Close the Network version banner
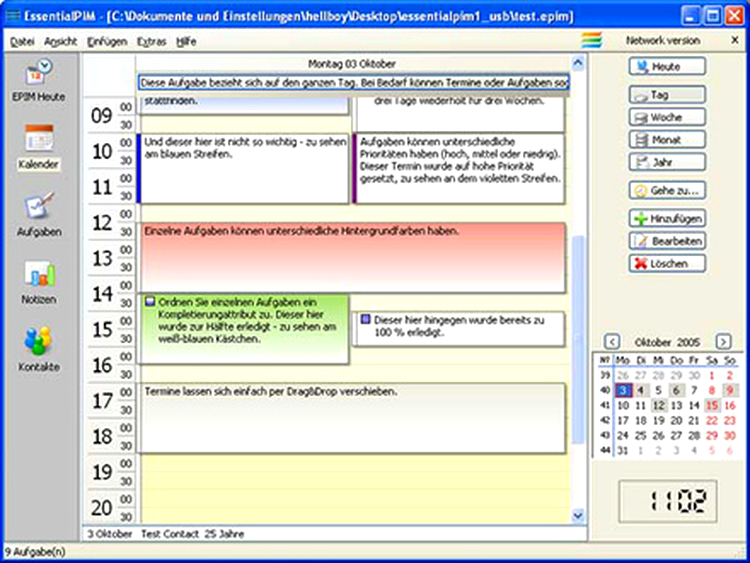750x563 pixels. point(735,40)
